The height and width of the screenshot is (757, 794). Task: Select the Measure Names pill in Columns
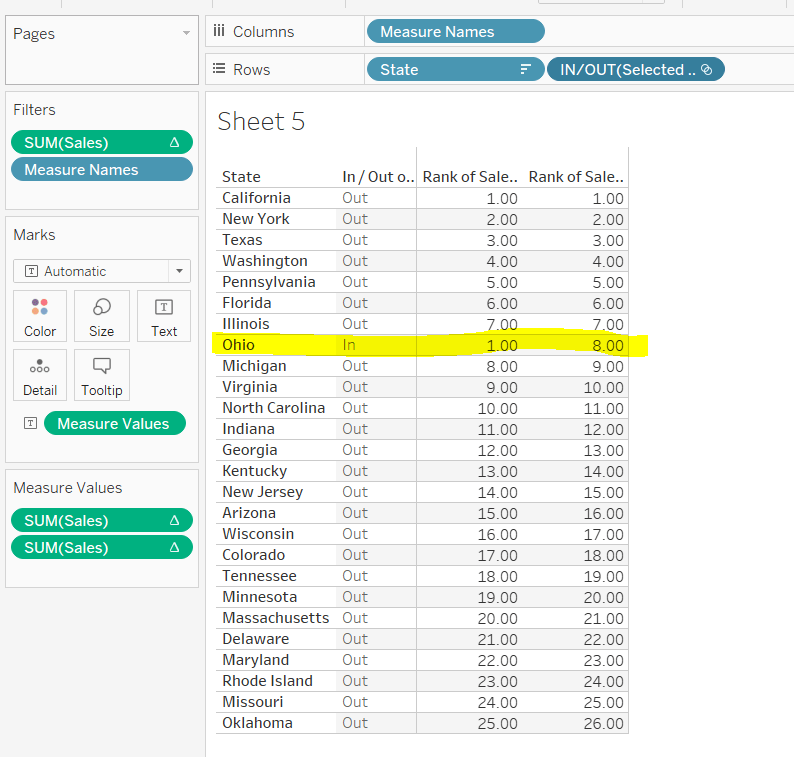(455, 32)
